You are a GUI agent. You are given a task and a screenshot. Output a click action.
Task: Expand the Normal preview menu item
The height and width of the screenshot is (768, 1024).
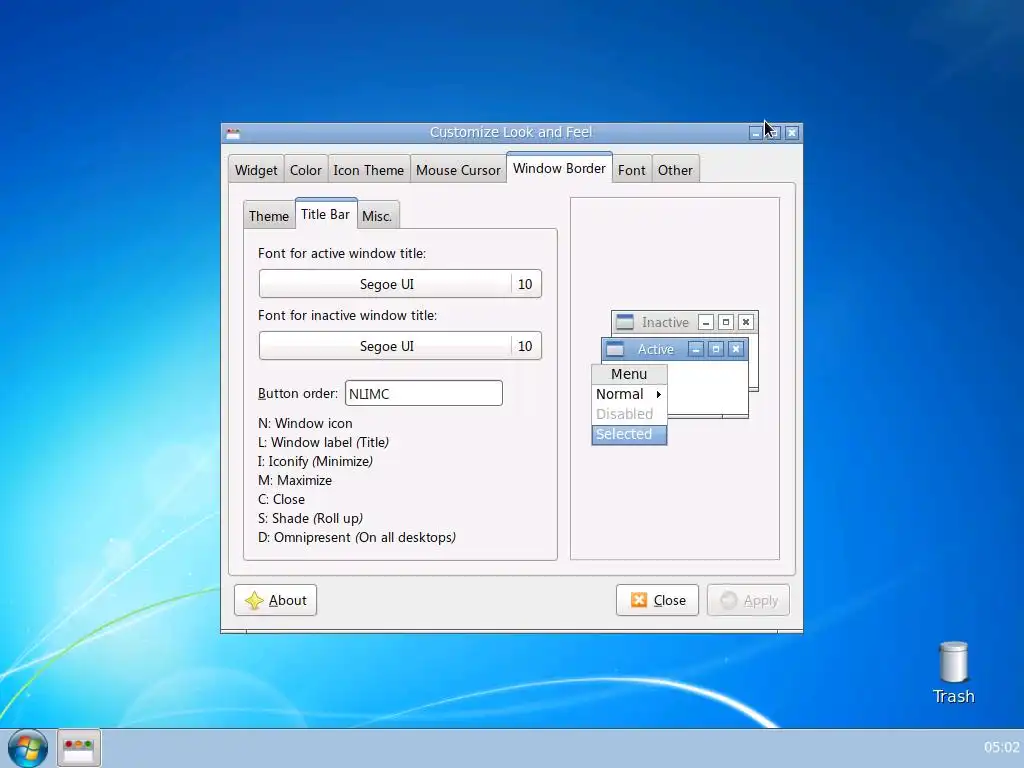(x=629, y=394)
